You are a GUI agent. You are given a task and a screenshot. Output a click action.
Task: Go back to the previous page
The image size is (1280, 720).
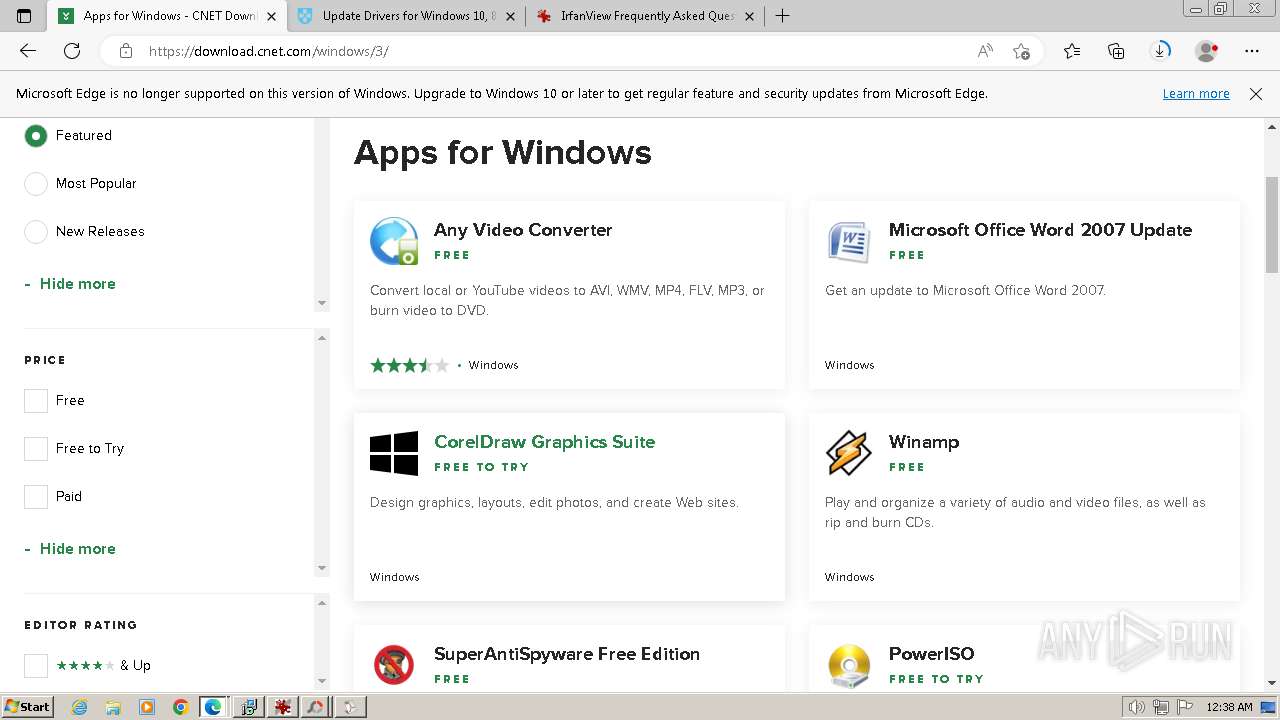[28, 51]
